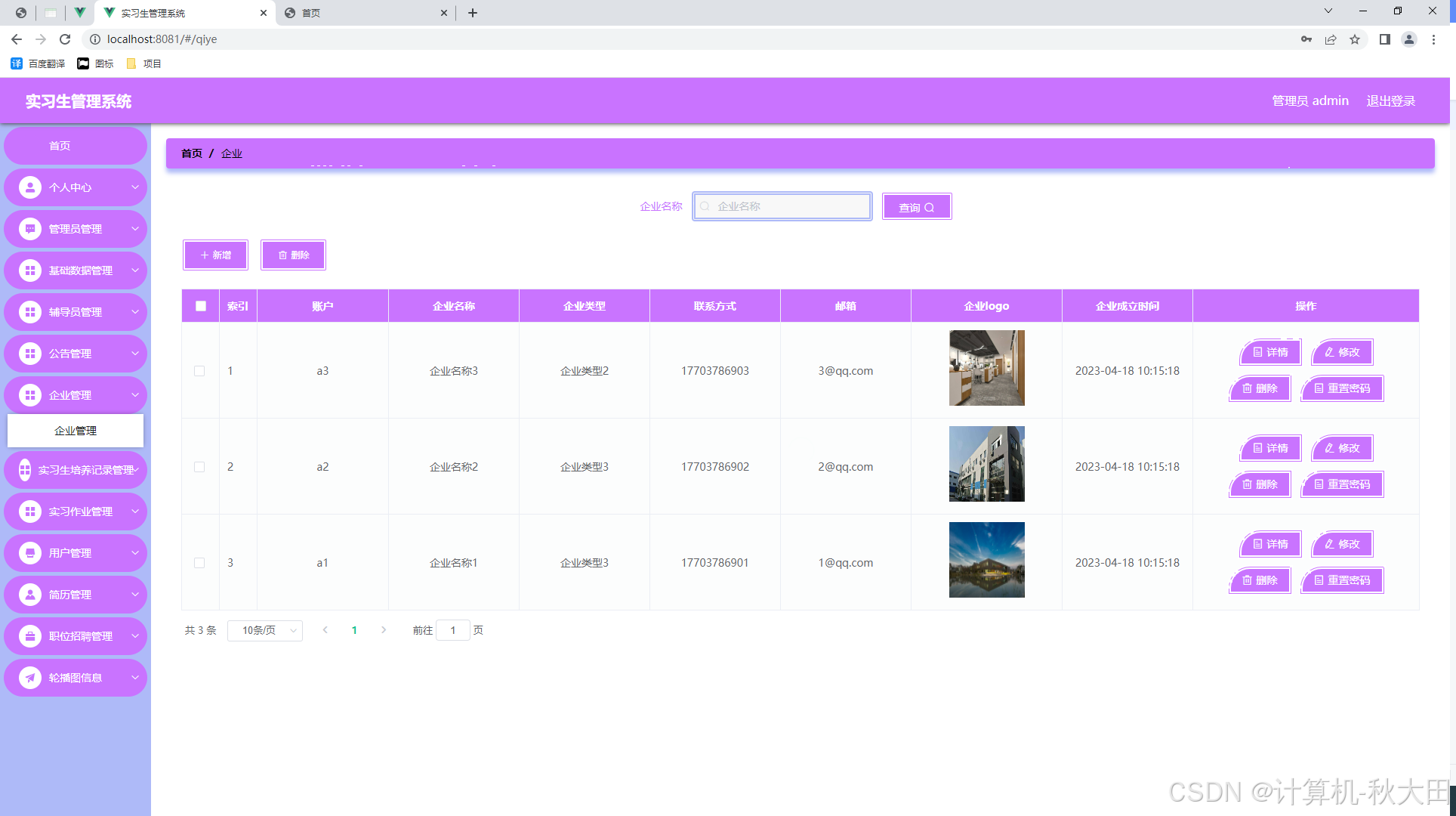Click the 企业管理 parent menu grid icon
The height and width of the screenshot is (816, 1456).
[x=30, y=395]
